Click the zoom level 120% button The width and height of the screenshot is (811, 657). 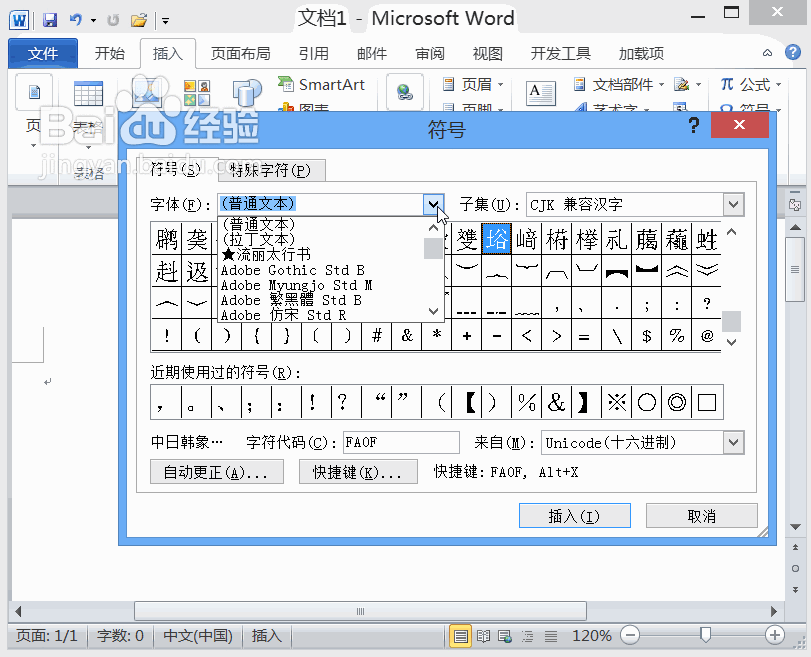click(x=591, y=635)
